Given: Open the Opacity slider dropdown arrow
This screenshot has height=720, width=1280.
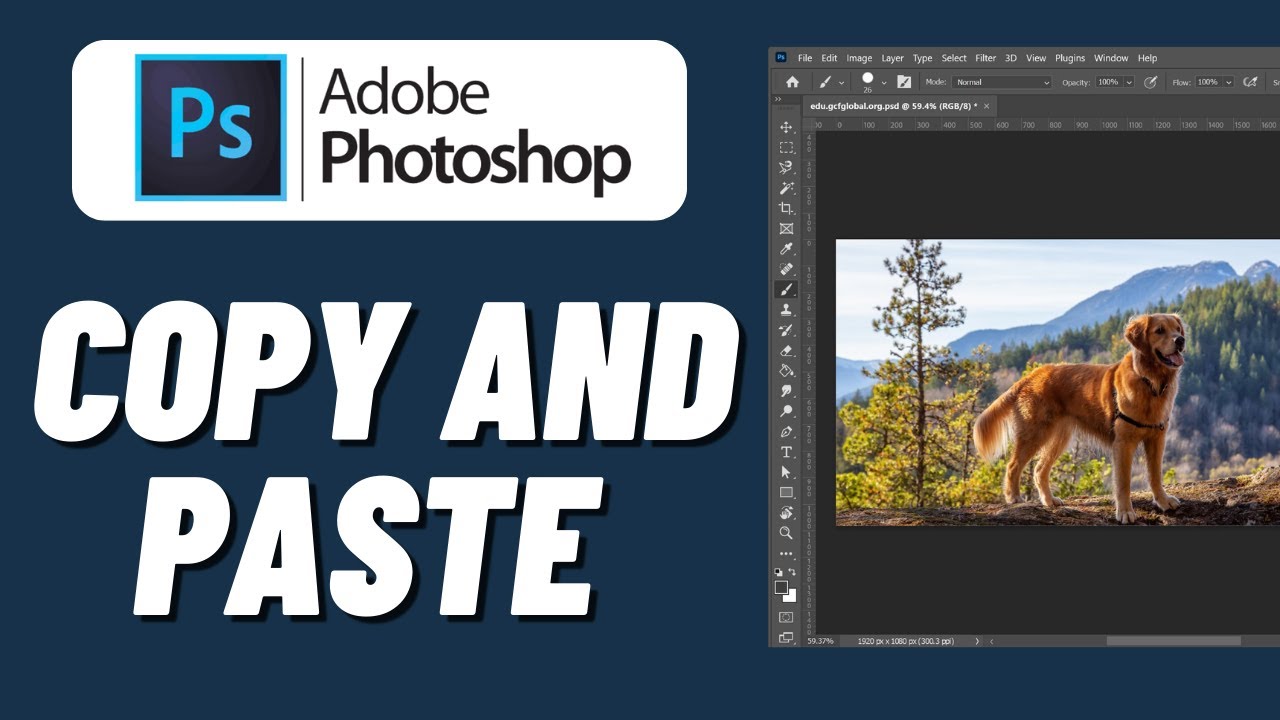Looking at the screenshot, I should tap(1129, 82).
